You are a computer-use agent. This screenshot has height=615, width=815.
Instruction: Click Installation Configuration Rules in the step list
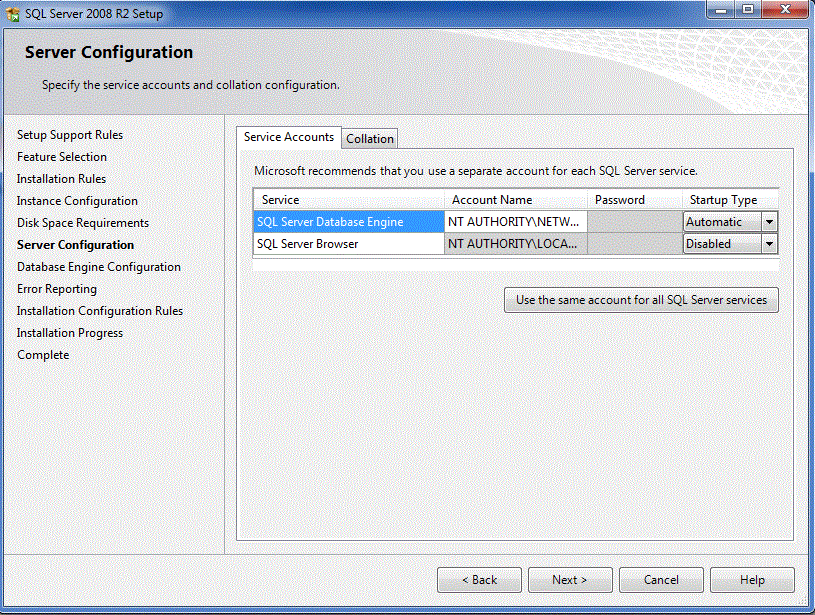coord(100,311)
